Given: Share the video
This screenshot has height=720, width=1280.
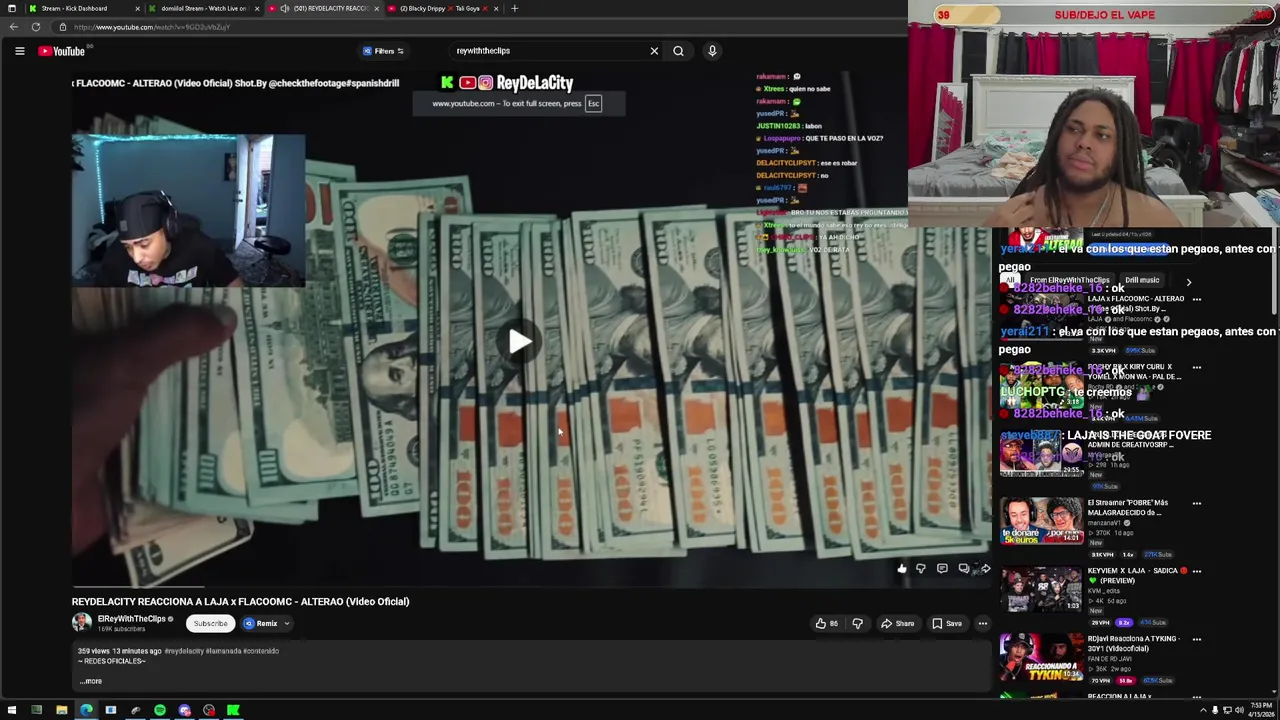Looking at the screenshot, I should tap(897, 623).
